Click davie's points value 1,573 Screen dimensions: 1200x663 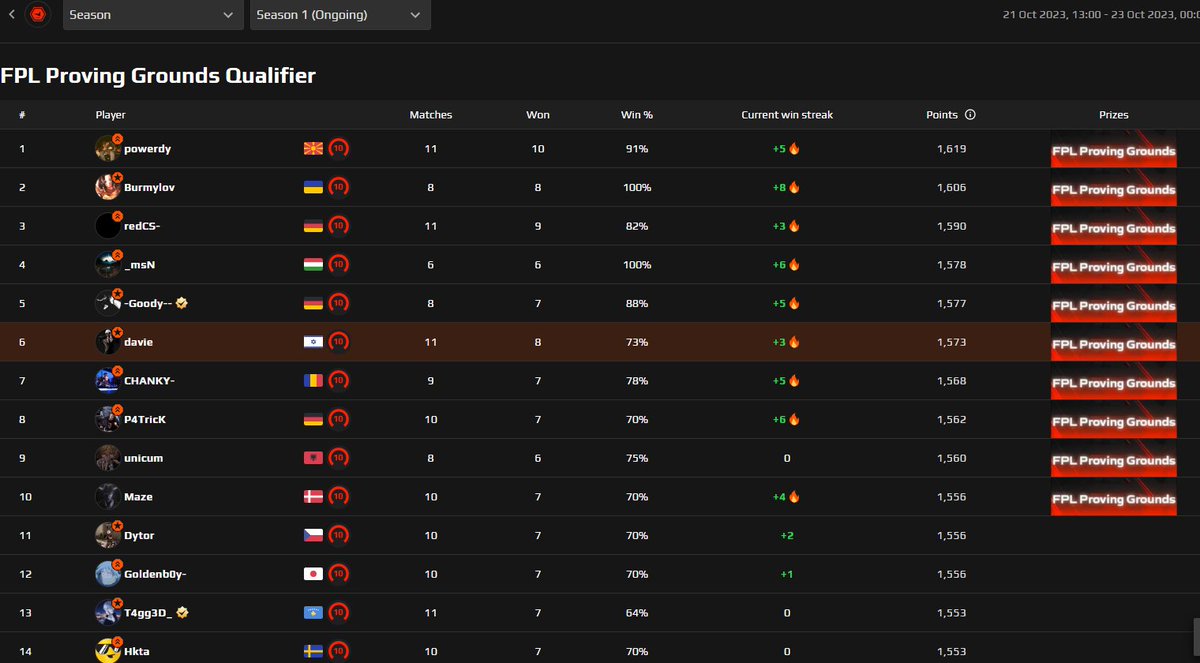pyautogui.click(x=952, y=342)
